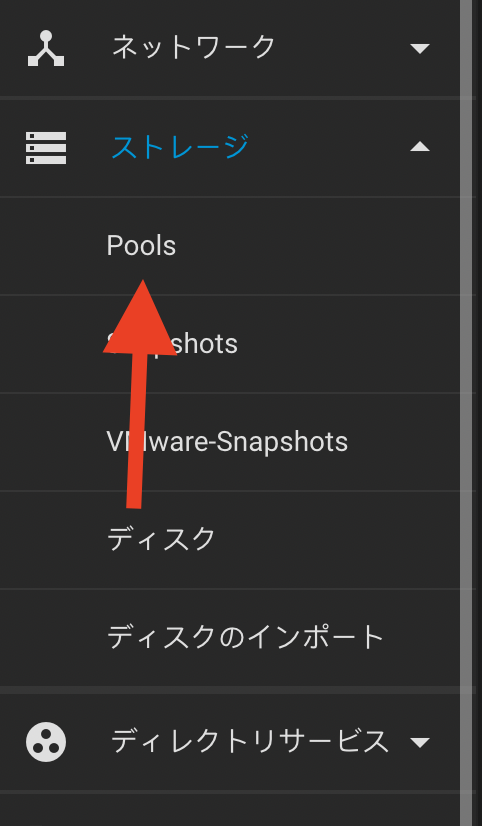This screenshot has height=826, width=482.
Task: Select the ディスク submenu item
Action: (x=161, y=539)
